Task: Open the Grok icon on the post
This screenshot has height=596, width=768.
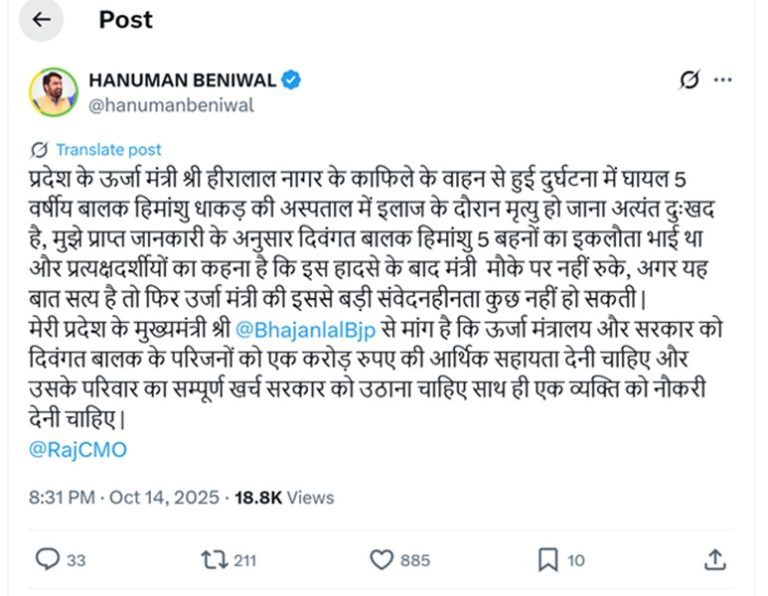Action: pos(688,81)
